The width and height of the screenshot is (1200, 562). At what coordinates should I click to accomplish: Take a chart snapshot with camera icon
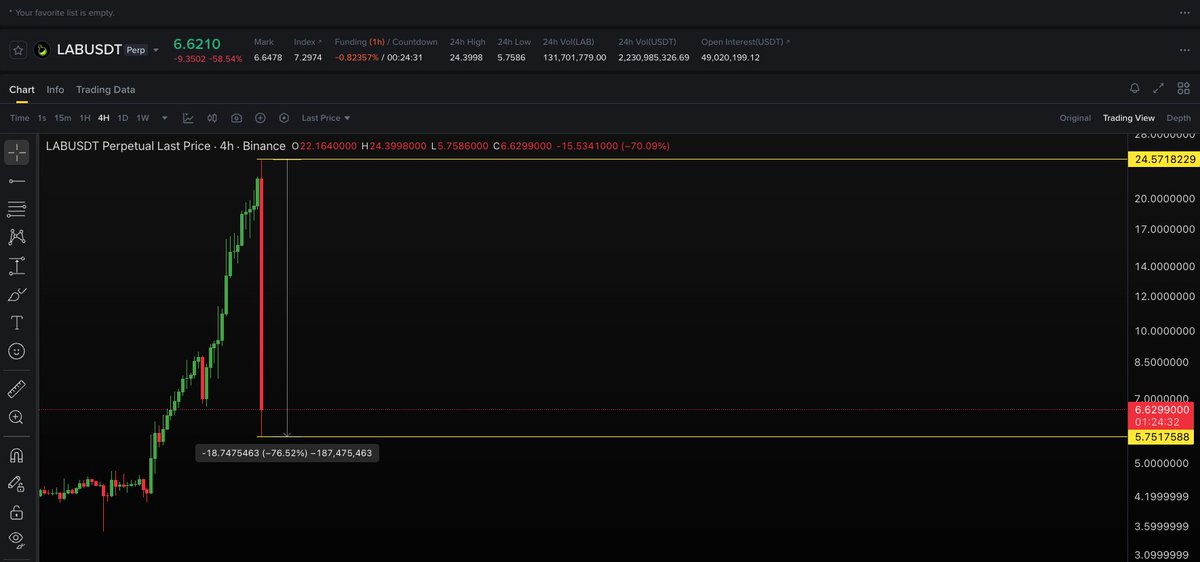(236, 118)
